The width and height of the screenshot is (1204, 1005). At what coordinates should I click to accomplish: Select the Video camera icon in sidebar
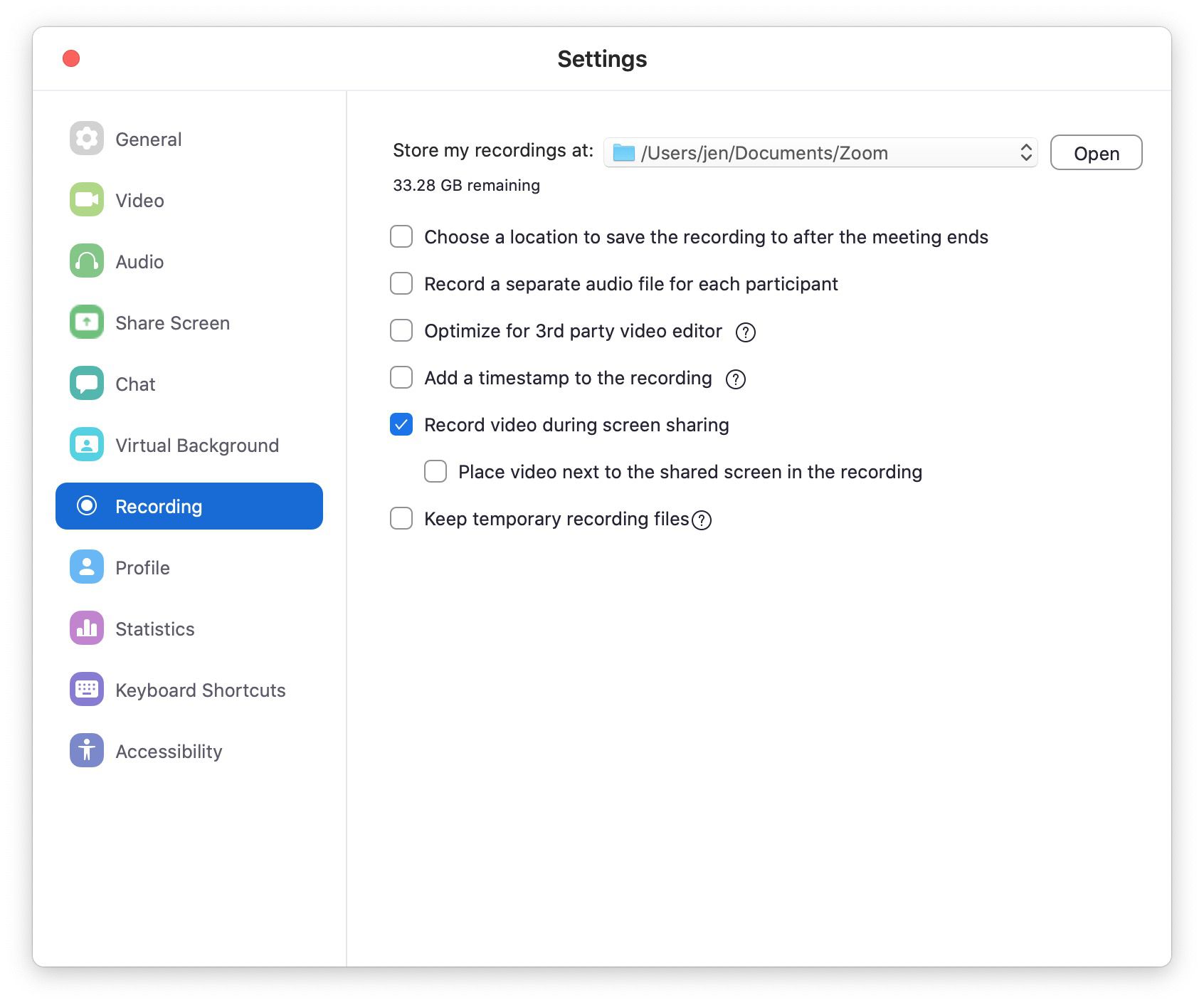[87, 200]
